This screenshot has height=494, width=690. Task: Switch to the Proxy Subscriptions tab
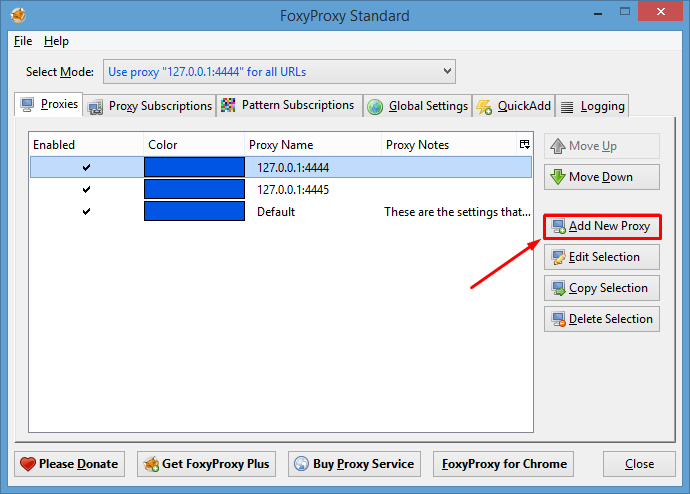coord(150,106)
